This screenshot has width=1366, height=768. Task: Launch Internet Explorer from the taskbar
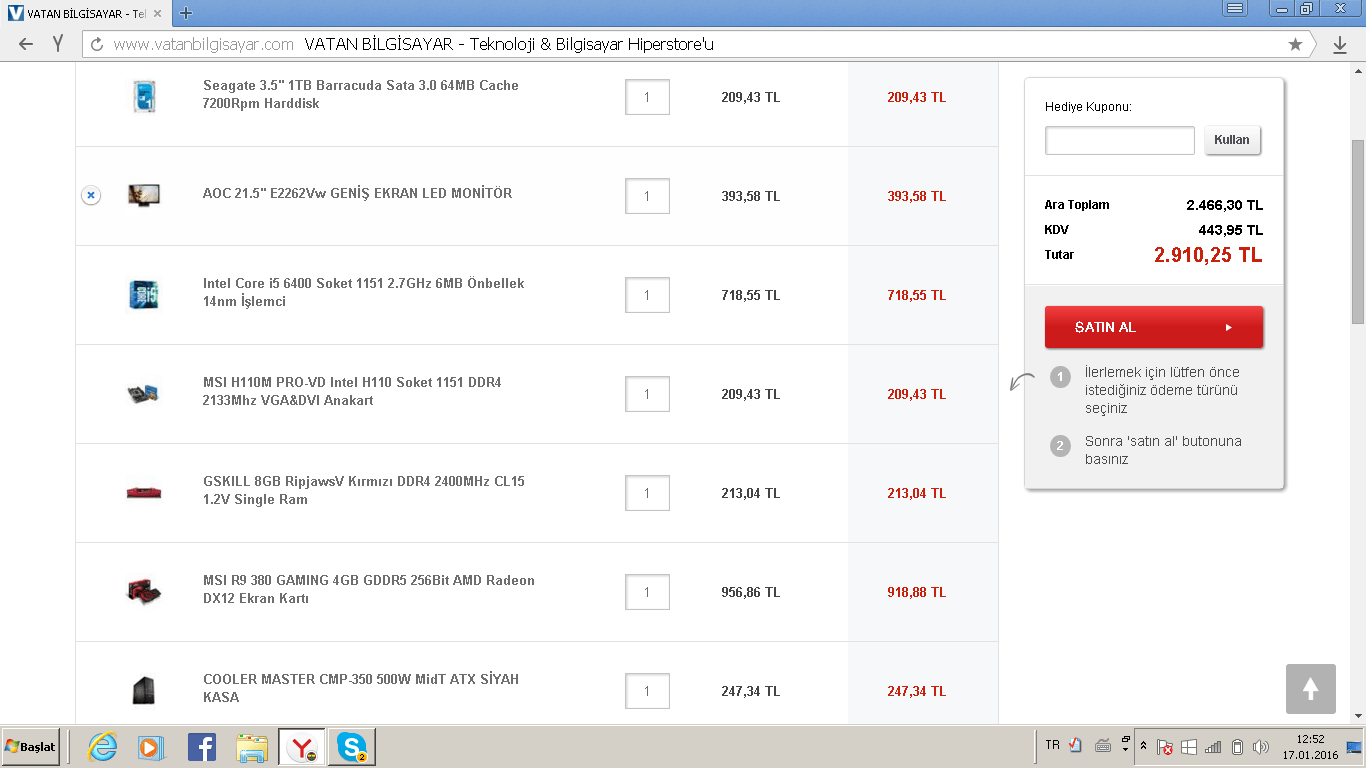[x=102, y=747]
